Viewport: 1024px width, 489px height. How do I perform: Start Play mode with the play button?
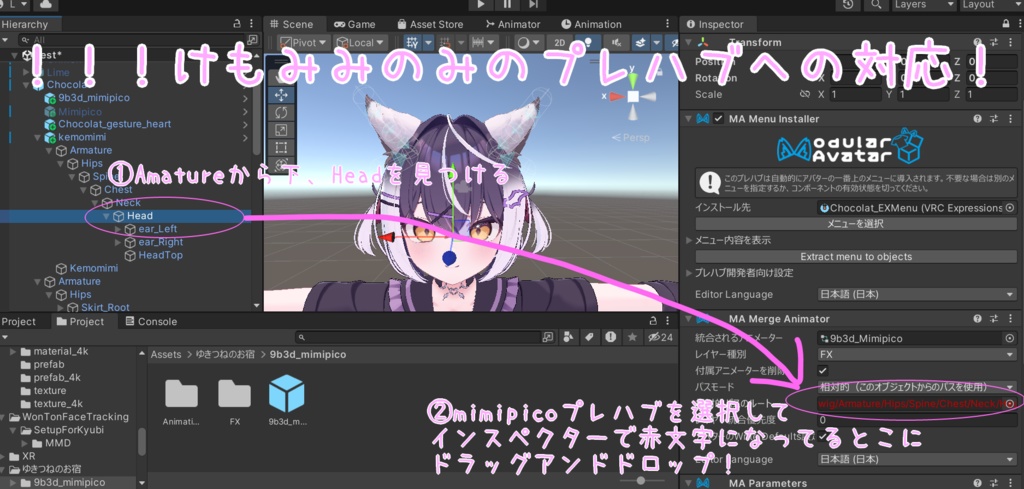pyautogui.click(x=481, y=4)
